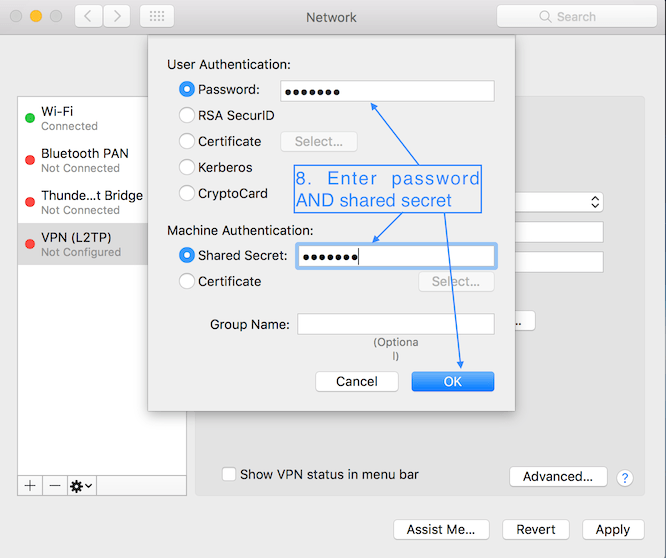Click the Group Name text field
This screenshot has height=558, width=666.
pyautogui.click(x=395, y=324)
